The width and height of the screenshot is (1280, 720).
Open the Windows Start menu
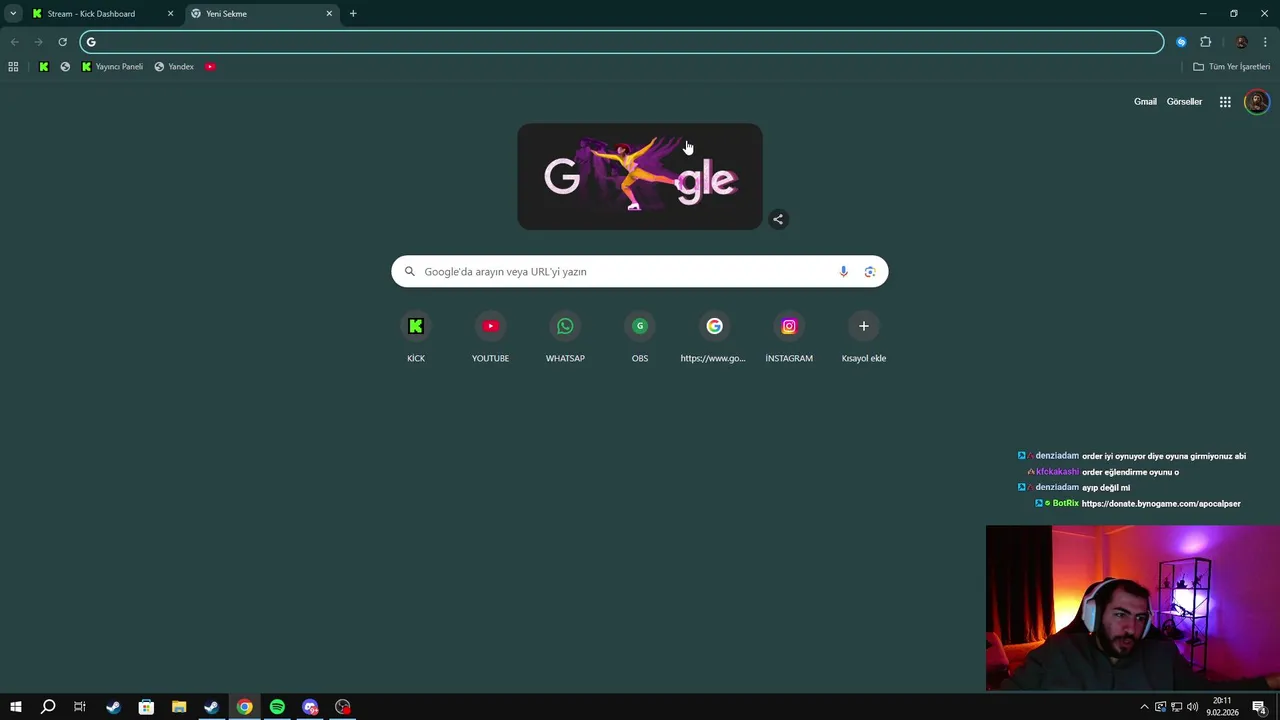click(x=15, y=707)
